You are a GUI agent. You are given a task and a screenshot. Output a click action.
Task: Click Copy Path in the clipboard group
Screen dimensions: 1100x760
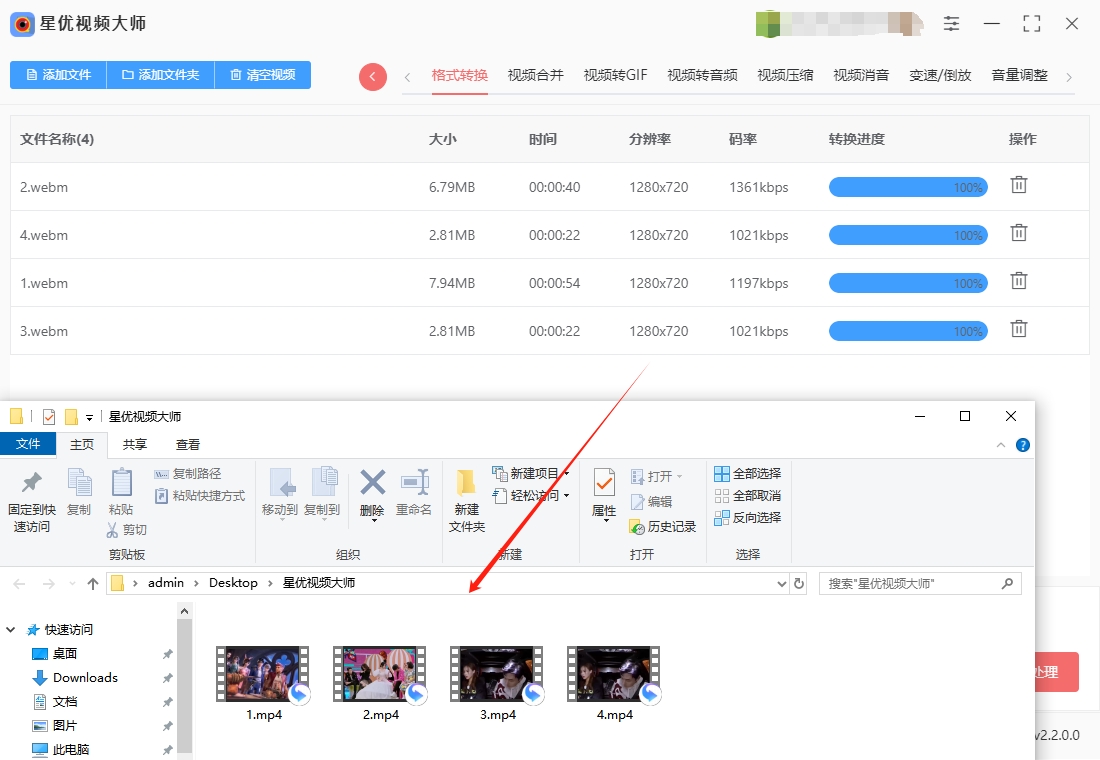(187, 474)
